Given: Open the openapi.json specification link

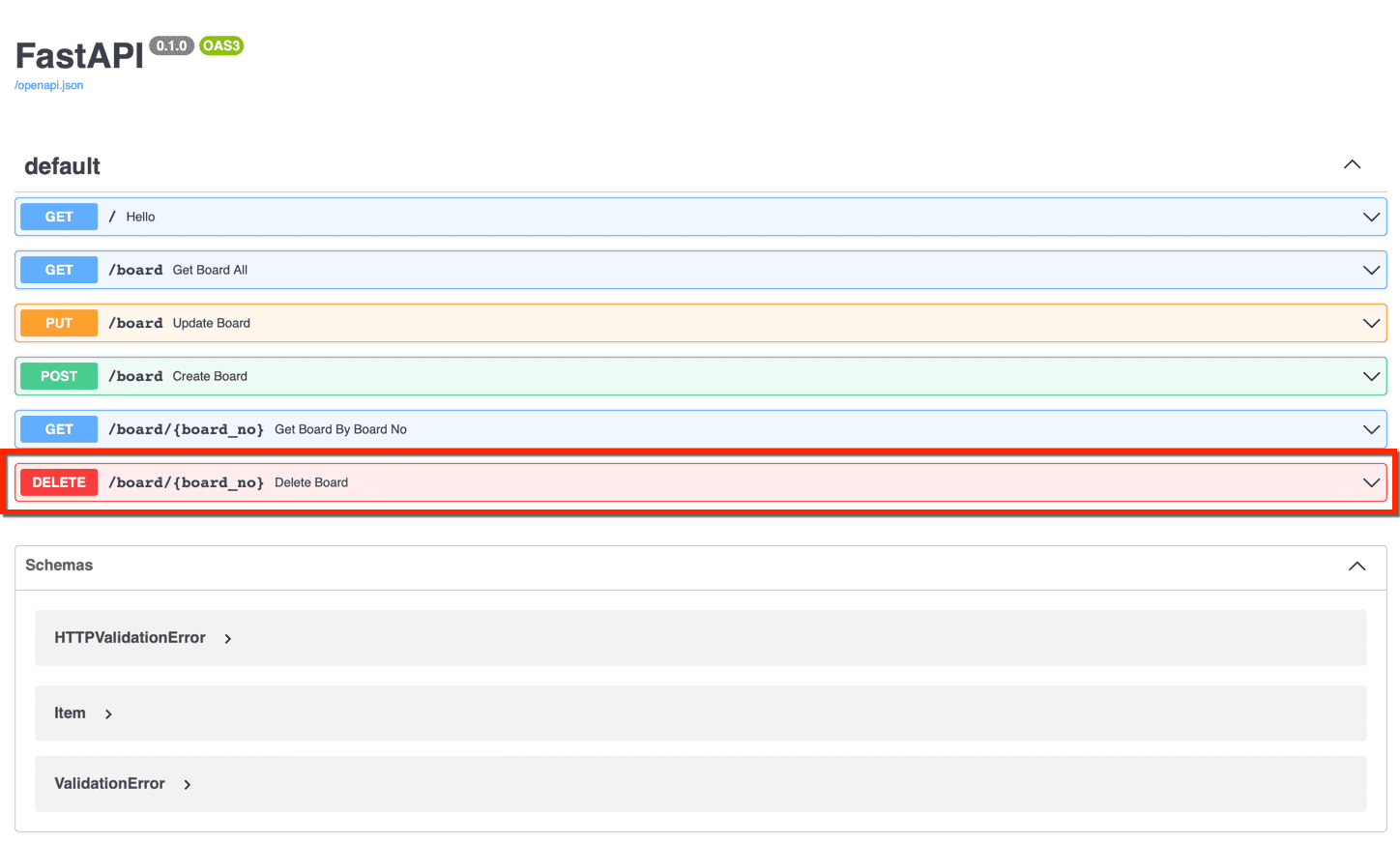Looking at the screenshot, I should [48, 85].
